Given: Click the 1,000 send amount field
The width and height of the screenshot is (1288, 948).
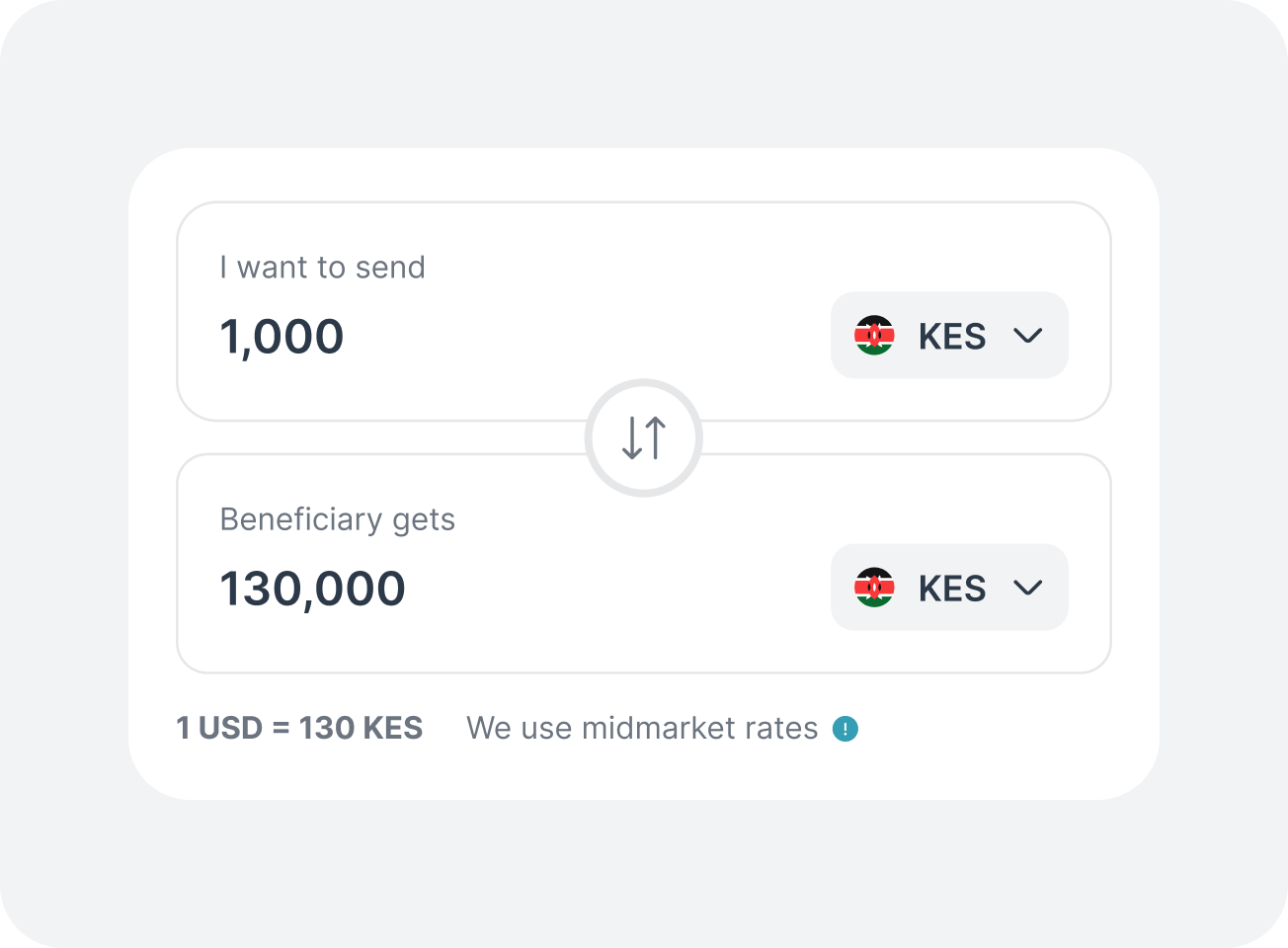Looking at the screenshot, I should [x=282, y=337].
